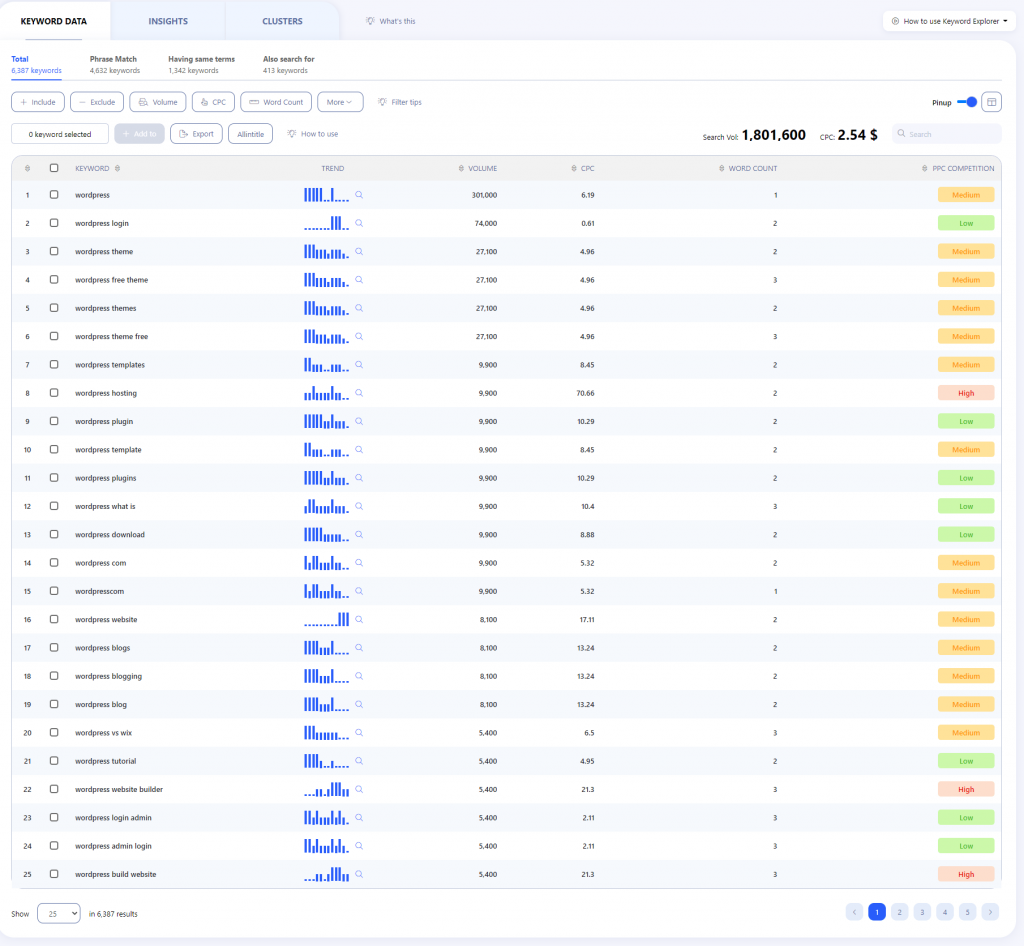Go to results page 3
The height and width of the screenshot is (946, 1024).
coord(922,912)
